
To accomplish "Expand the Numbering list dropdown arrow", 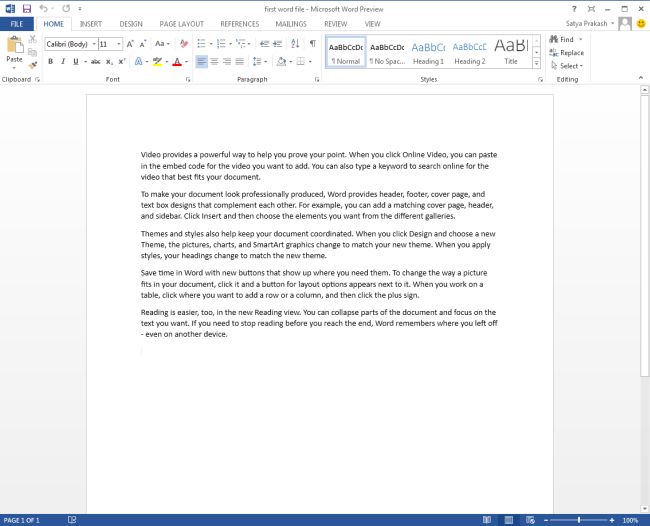I will pyautogui.click(x=230, y=44).
